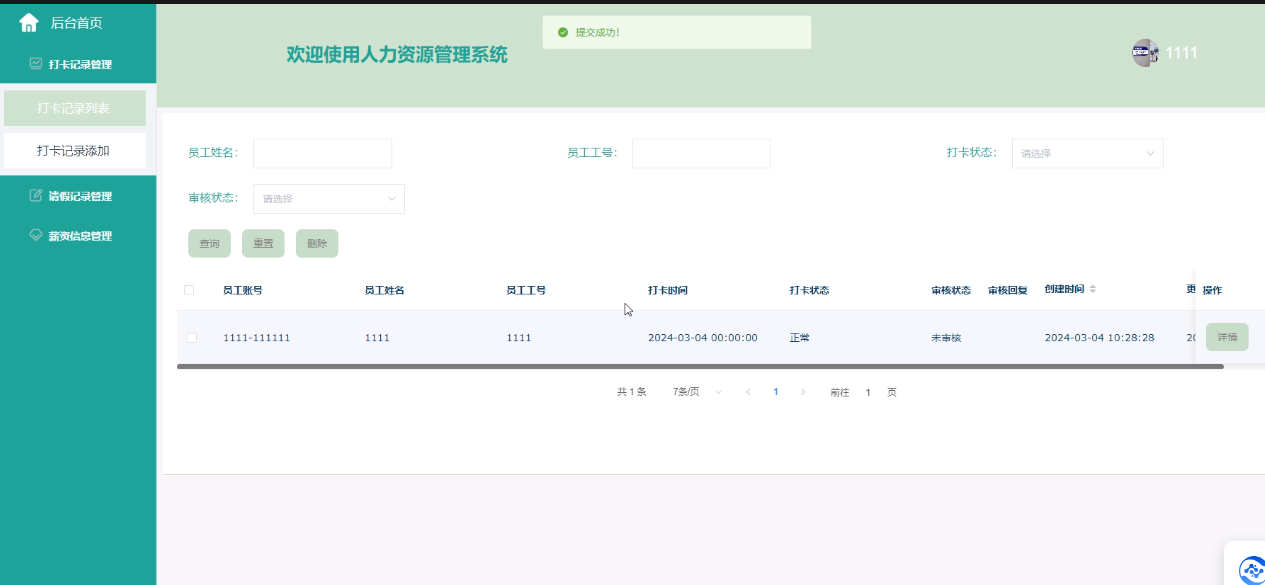The height and width of the screenshot is (585, 1265).
Task: Focus the 员工工号 input field
Action: tap(701, 153)
